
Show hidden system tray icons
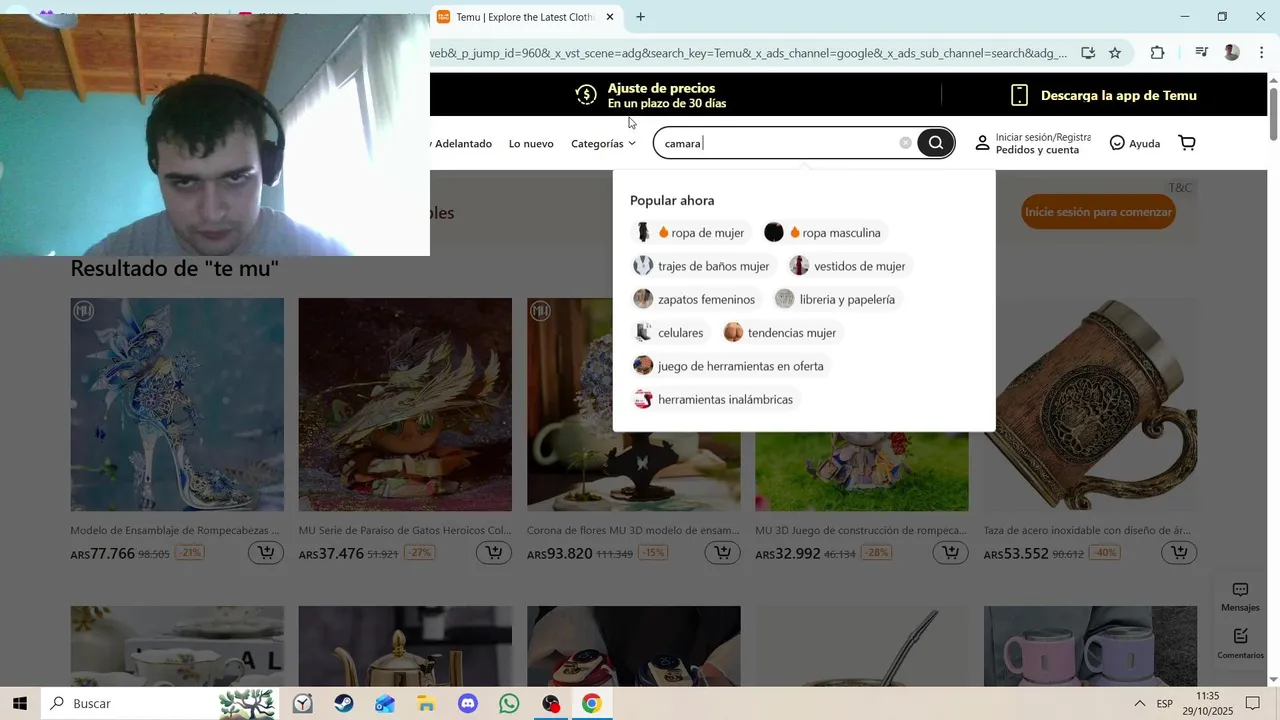[1139, 703]
